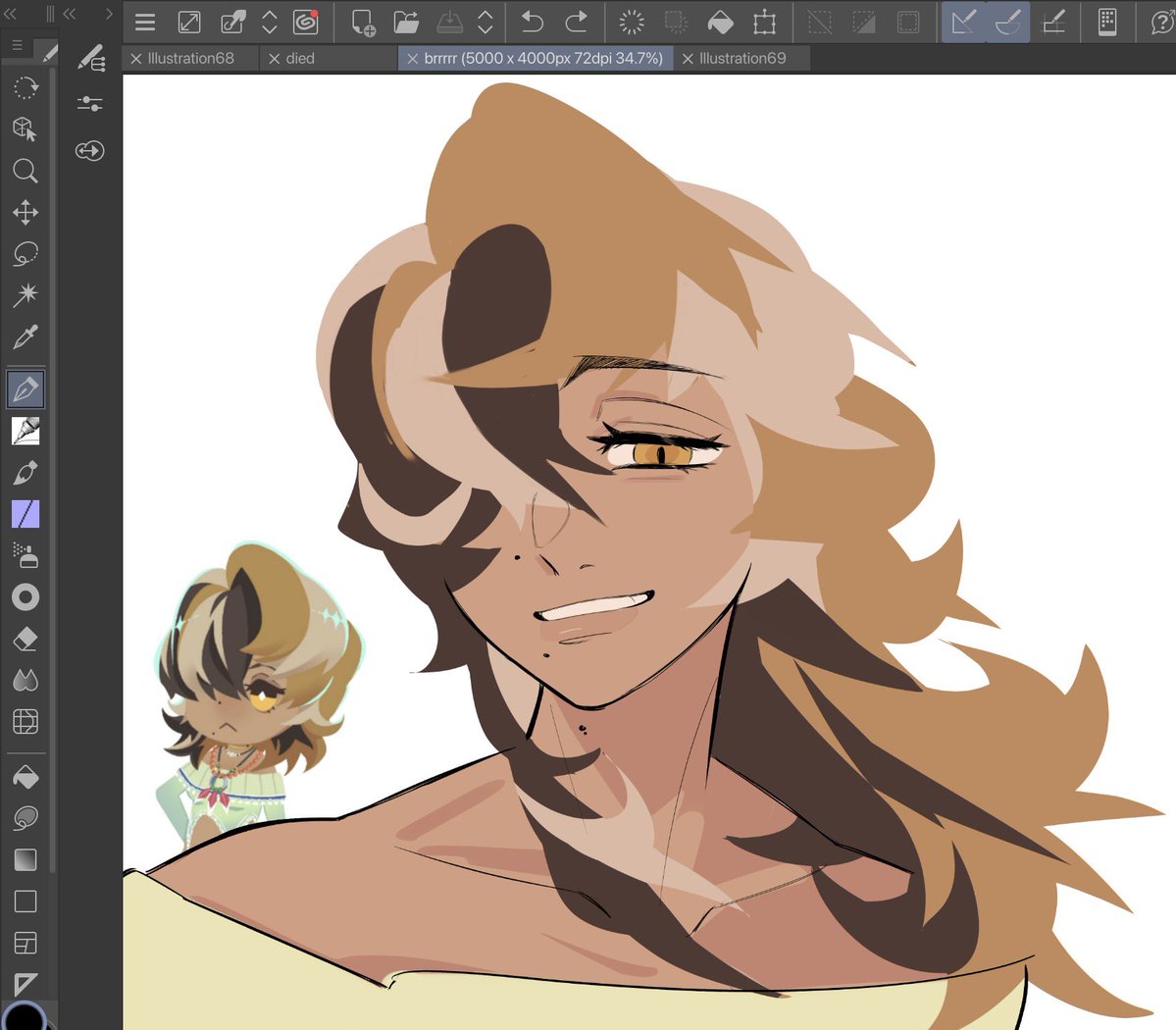Select the Figure rectangle tool
1176x1030 pixels.
(26, 901)
